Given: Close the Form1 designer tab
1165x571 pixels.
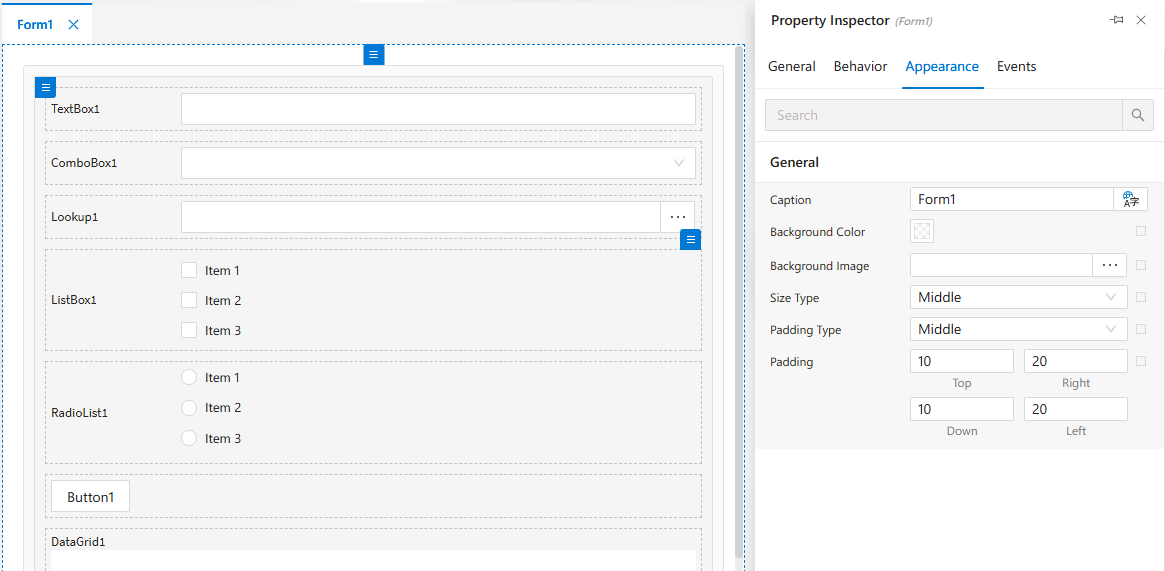Looking at the screenshot, I should pos(74,25).
